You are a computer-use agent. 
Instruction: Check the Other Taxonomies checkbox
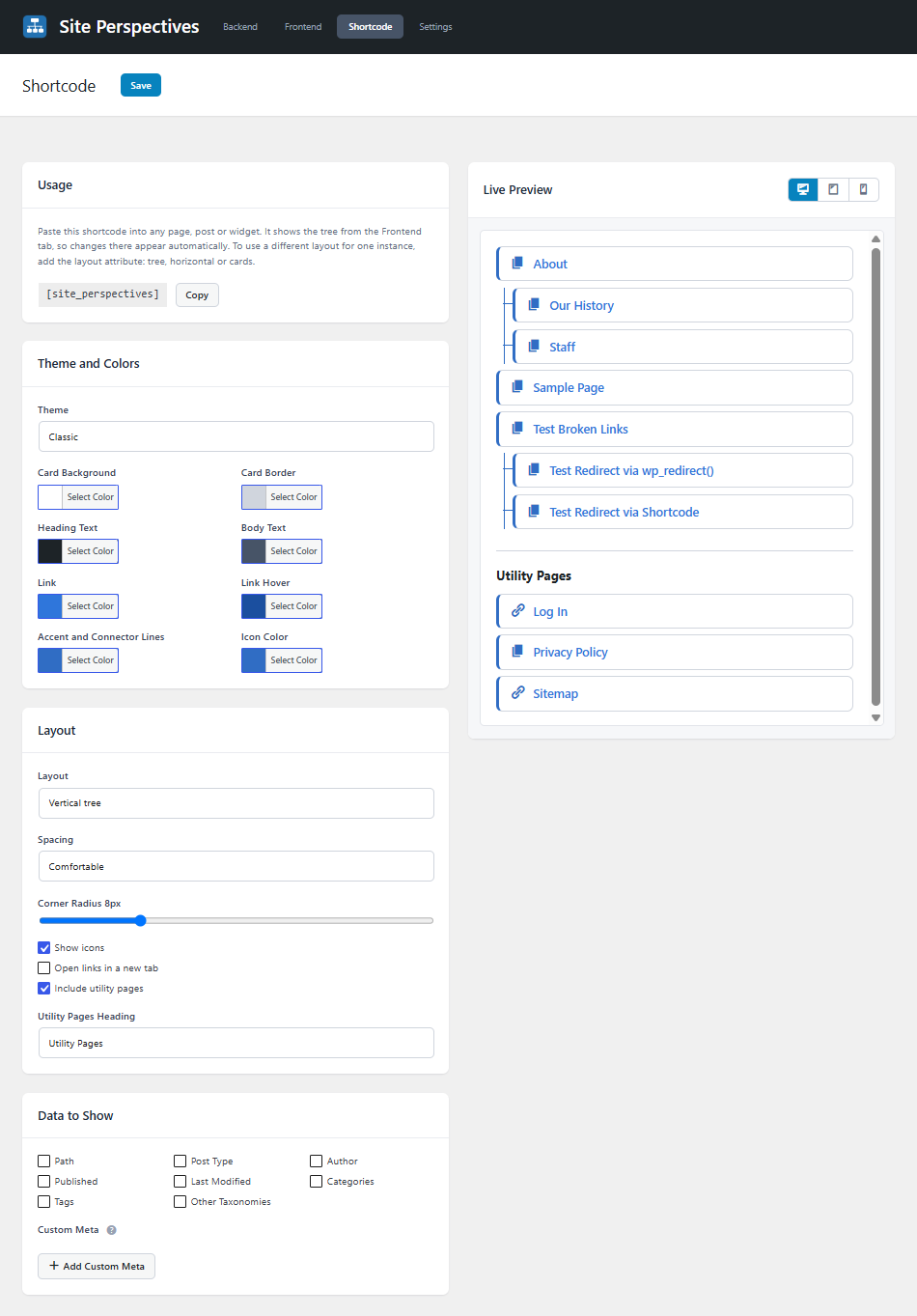(x=180, y=1202)
